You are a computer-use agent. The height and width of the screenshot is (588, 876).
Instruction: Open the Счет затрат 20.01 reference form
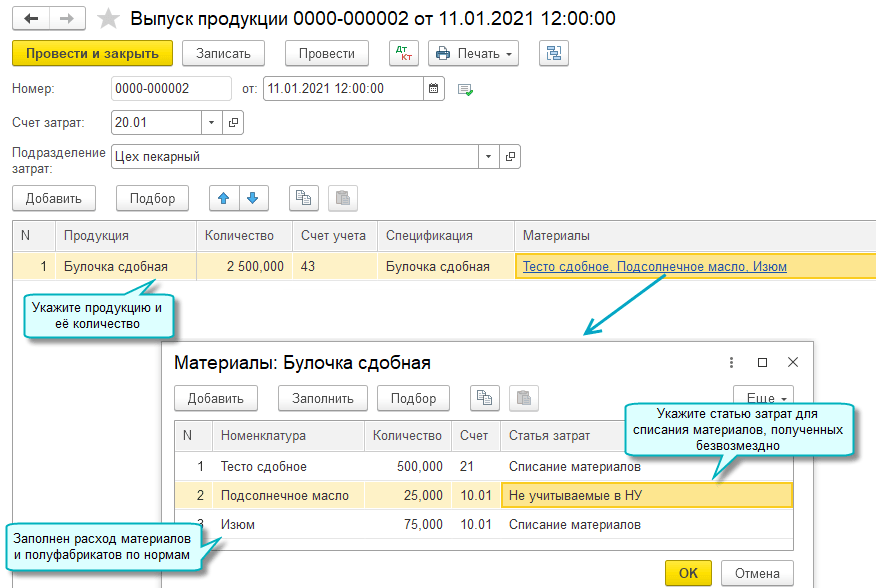point(233,122)
